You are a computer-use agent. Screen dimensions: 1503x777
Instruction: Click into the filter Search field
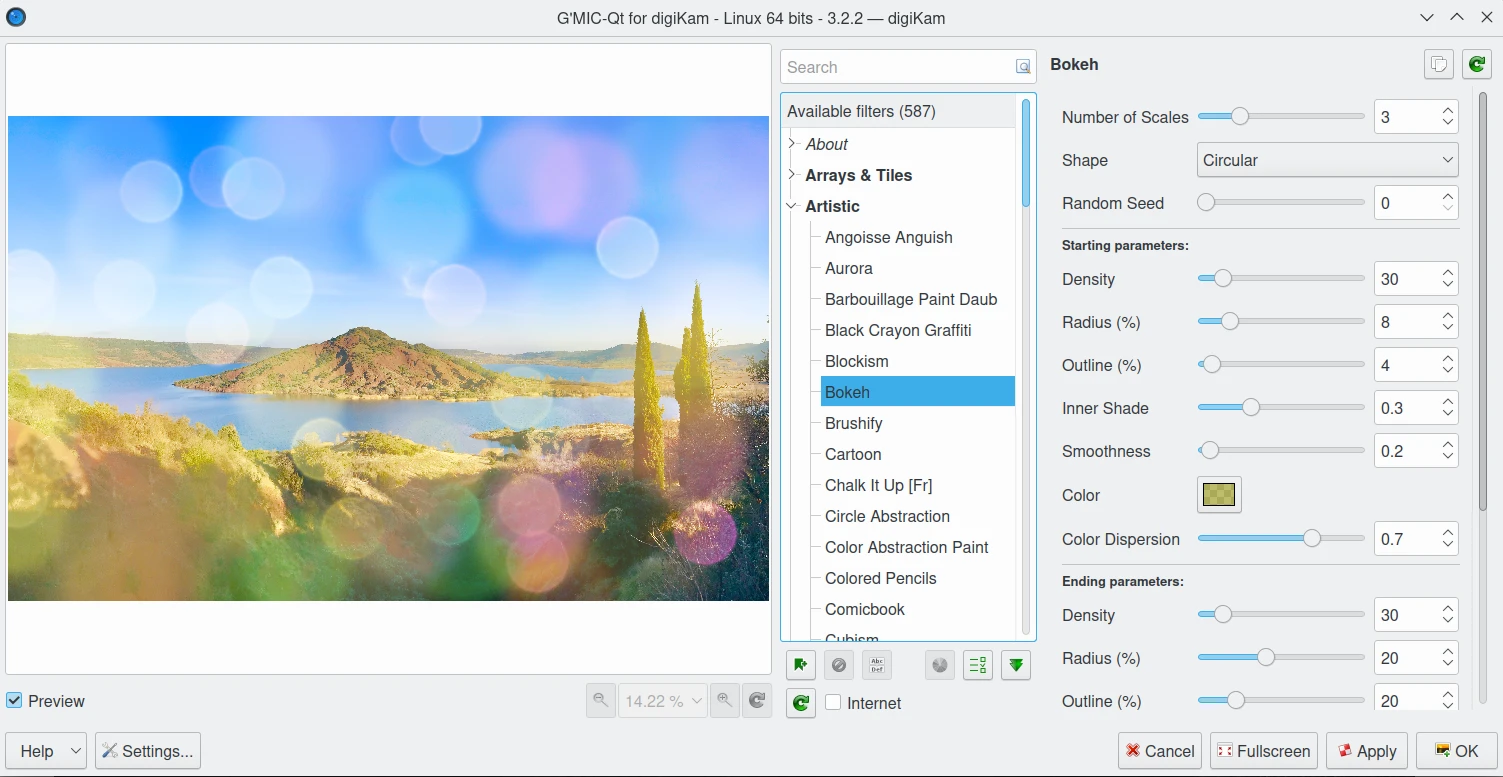(x=898, y=67)
